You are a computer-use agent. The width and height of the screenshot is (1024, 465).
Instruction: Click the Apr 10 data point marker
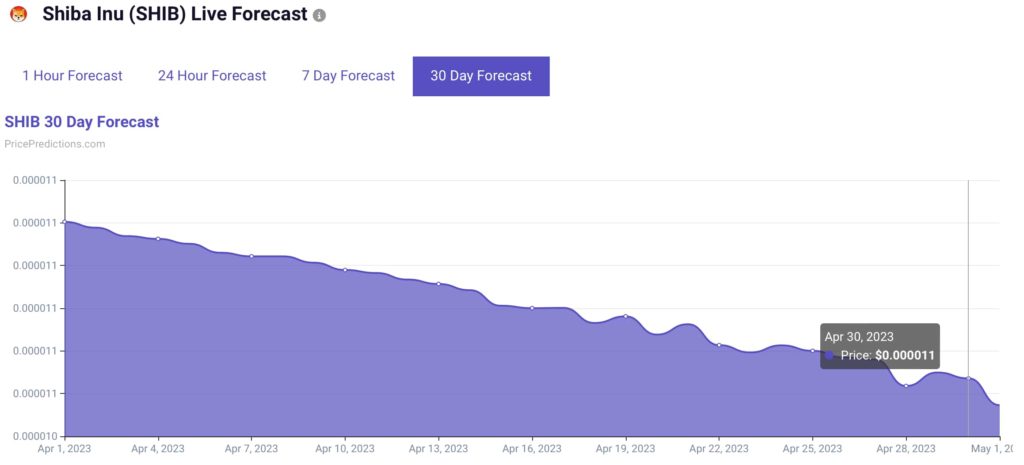pyautogui.click(x=345, y=270)
